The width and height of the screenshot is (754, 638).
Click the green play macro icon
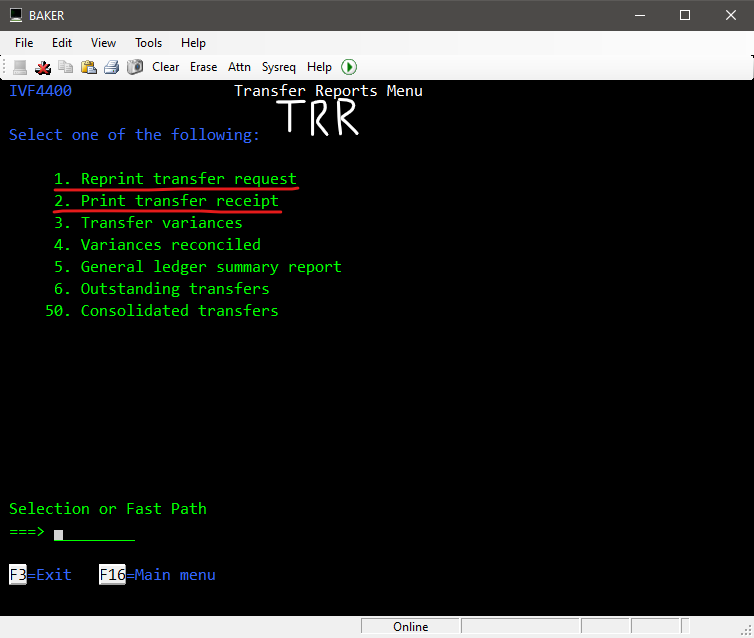pyautogui.click(x=349, y=67)
